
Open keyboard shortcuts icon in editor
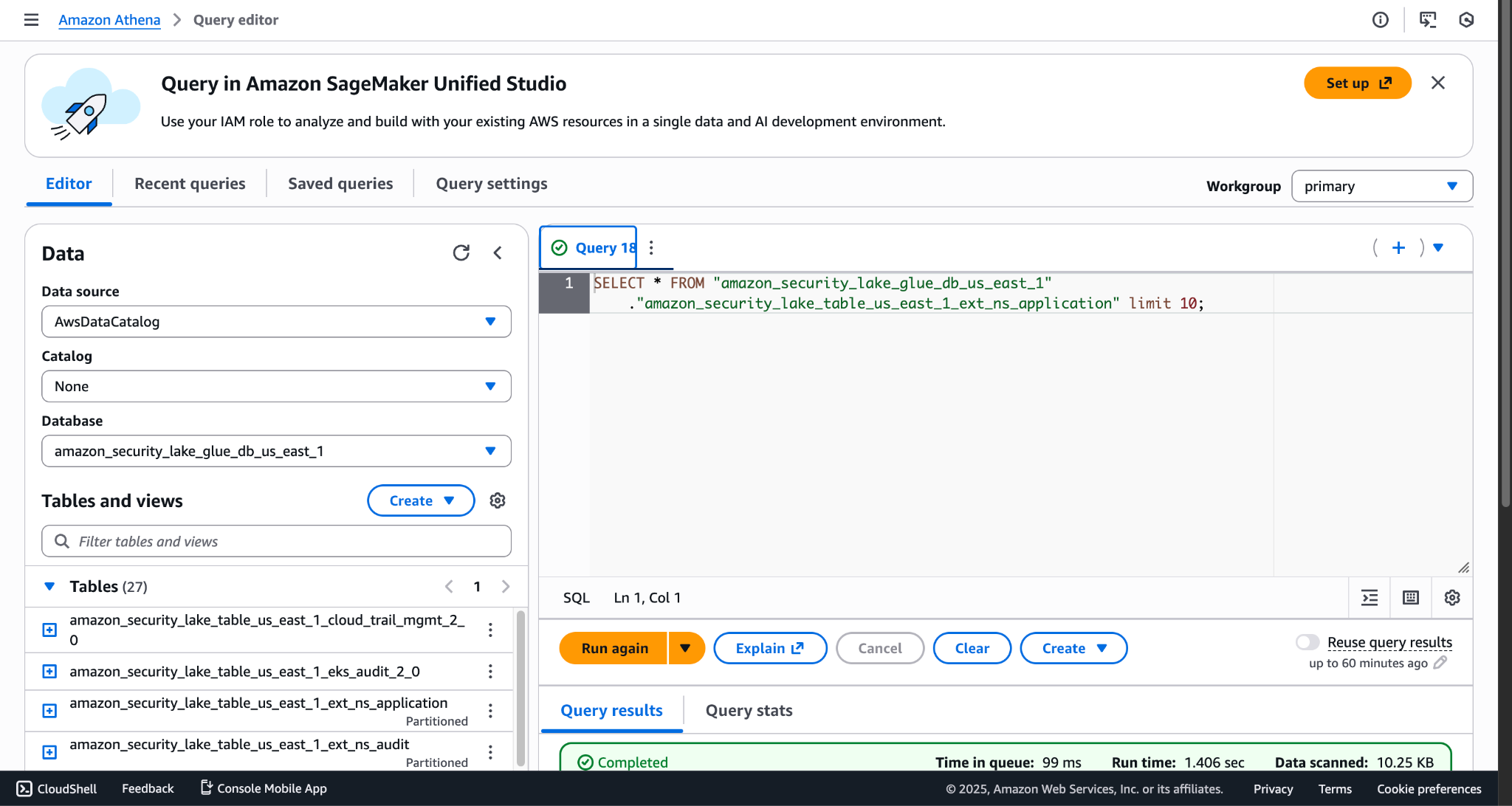[x=1411, y=598]
